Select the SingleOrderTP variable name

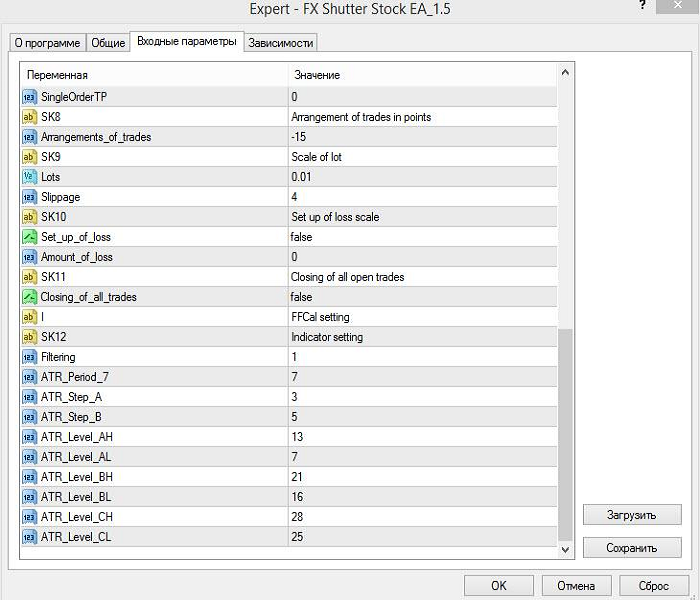coord(74,97)
